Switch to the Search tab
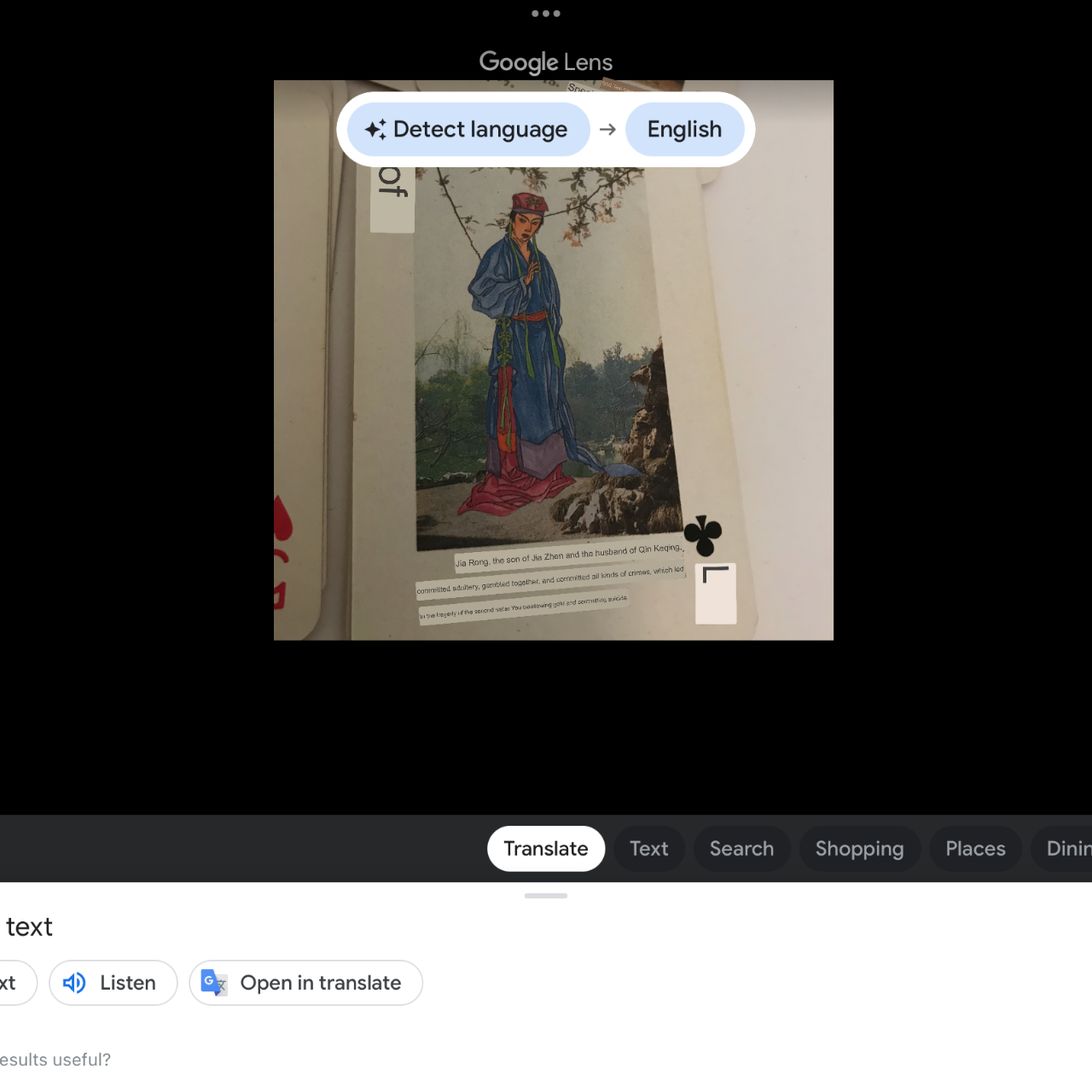1092x1092 pixels. tap(741, 849)
